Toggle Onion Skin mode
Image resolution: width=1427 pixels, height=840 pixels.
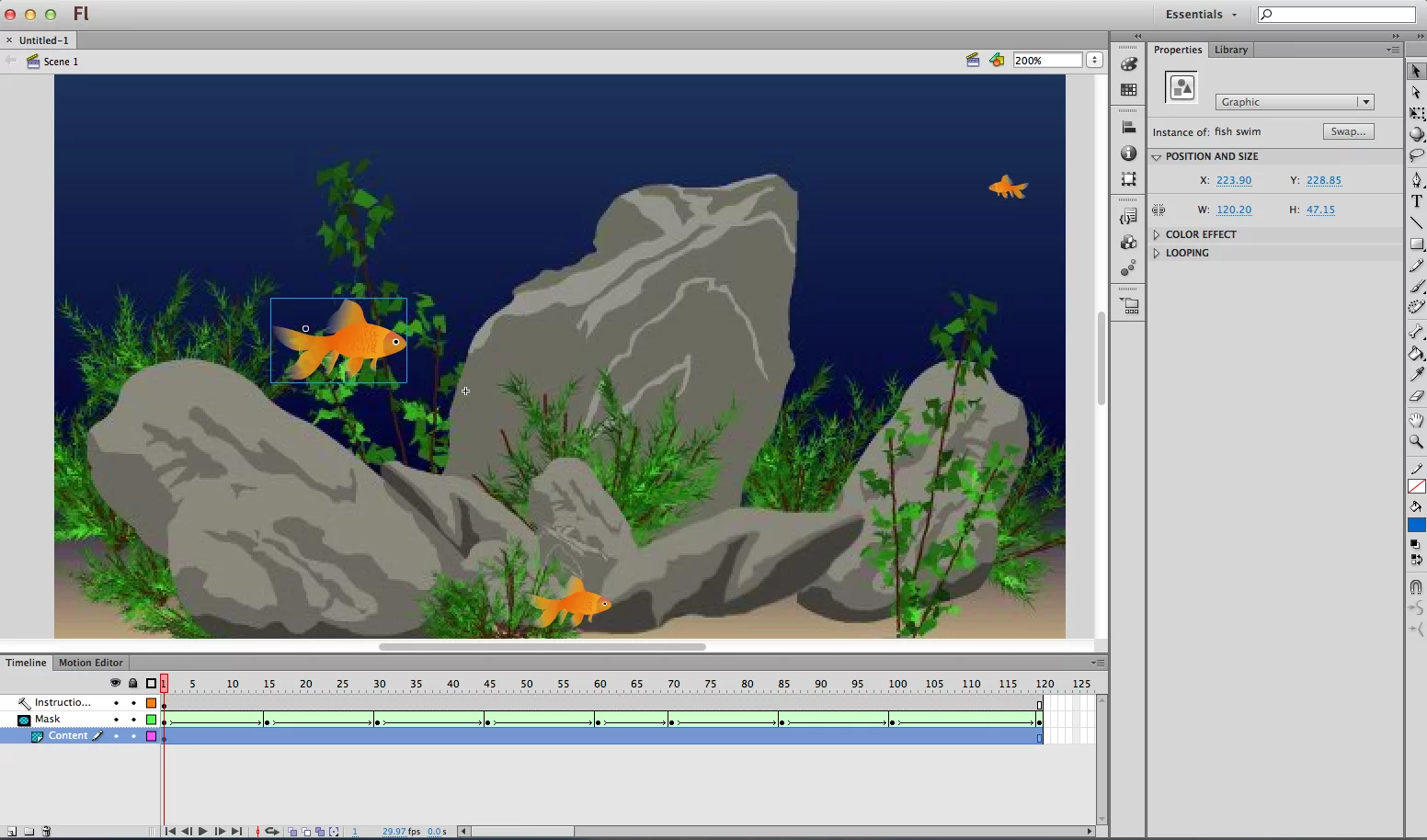292,832
